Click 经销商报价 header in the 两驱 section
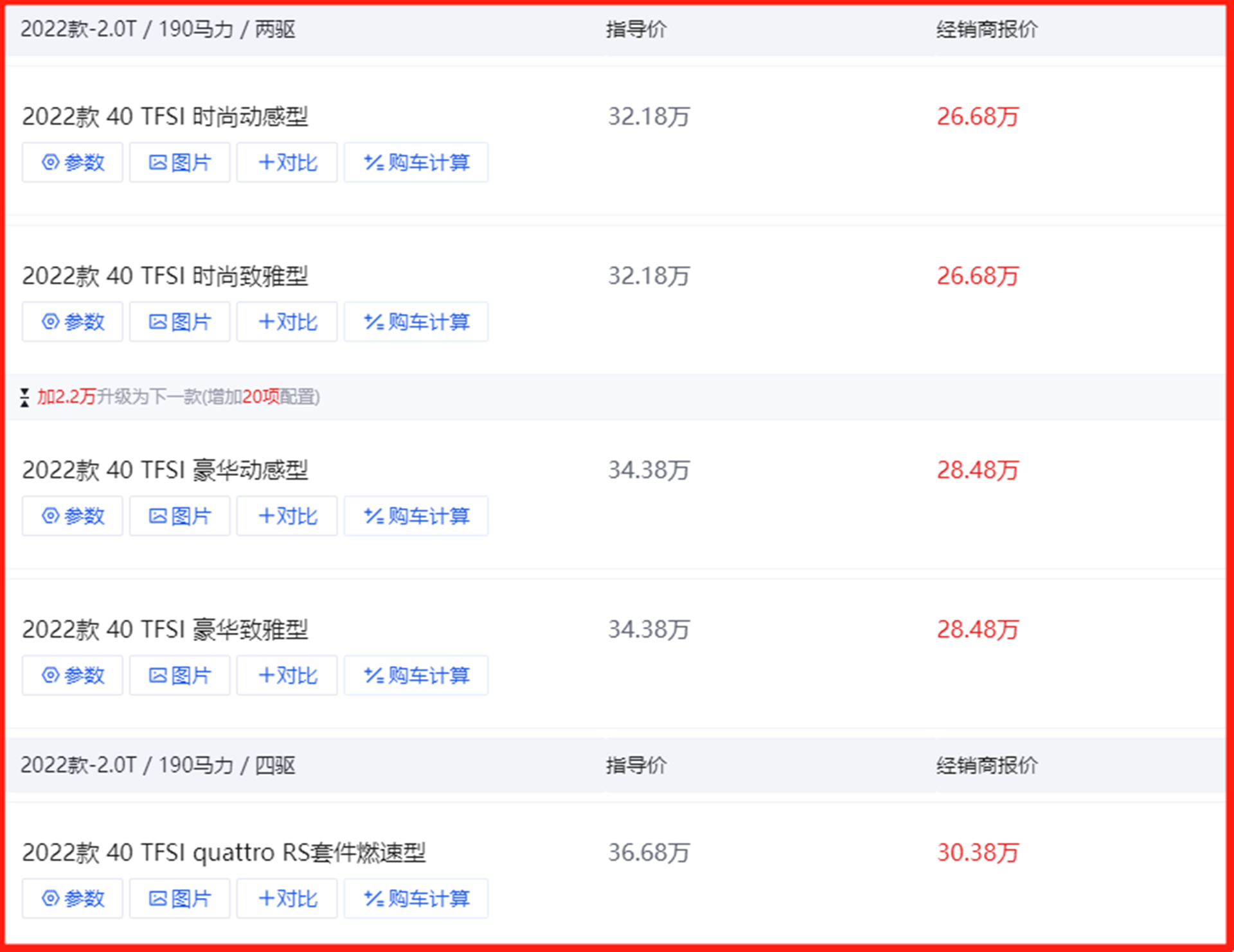The image size is (1234, 952). coord(987,30)
